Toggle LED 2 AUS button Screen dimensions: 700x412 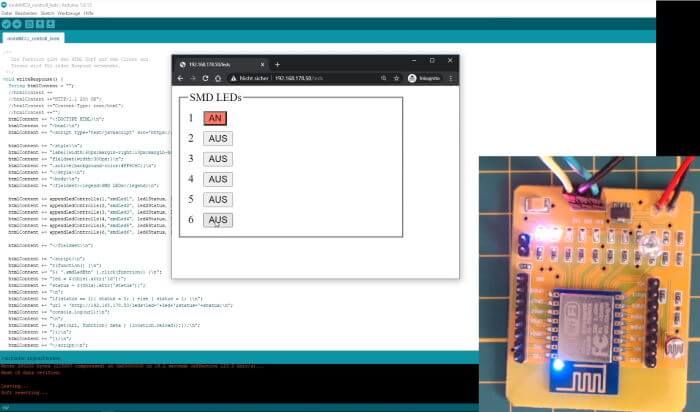click(x=218, y=138)
